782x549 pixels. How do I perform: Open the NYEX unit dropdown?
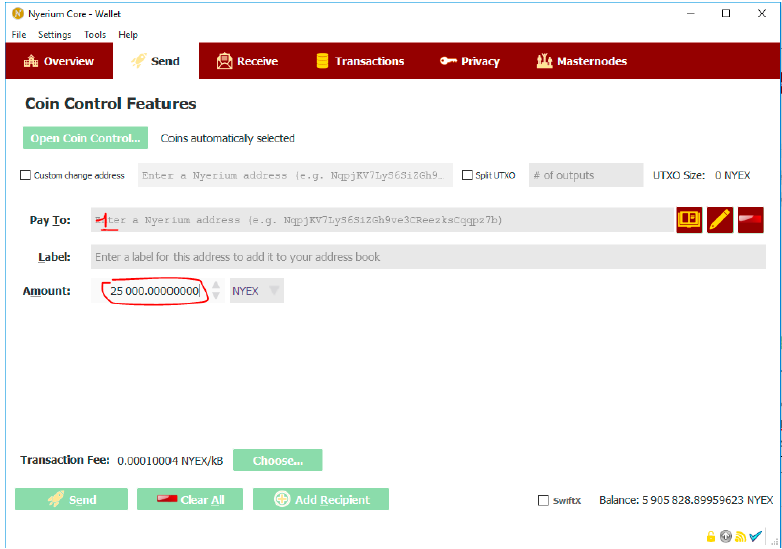coord(256,291)
